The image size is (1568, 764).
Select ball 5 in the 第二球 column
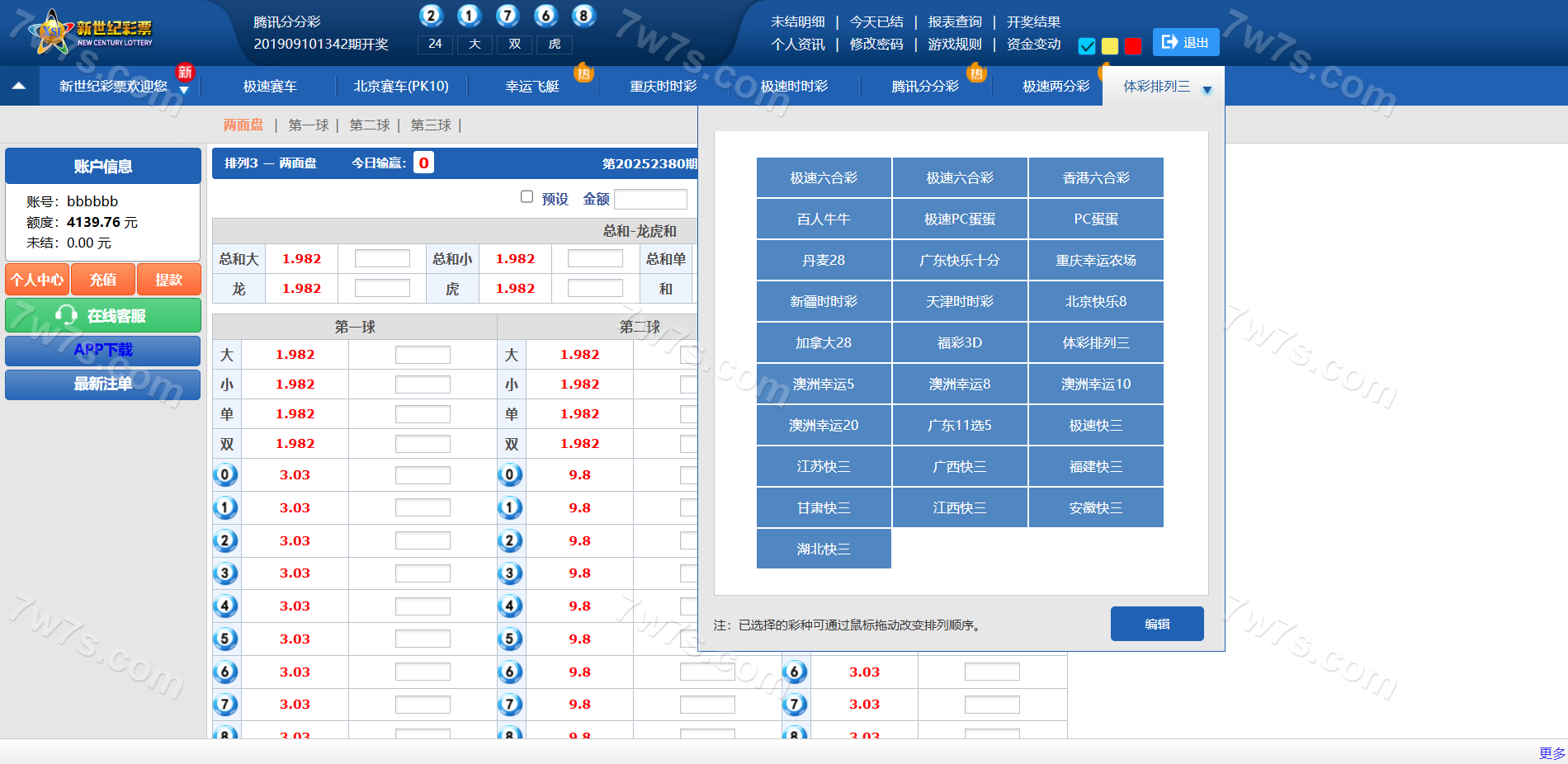(510, 639)
